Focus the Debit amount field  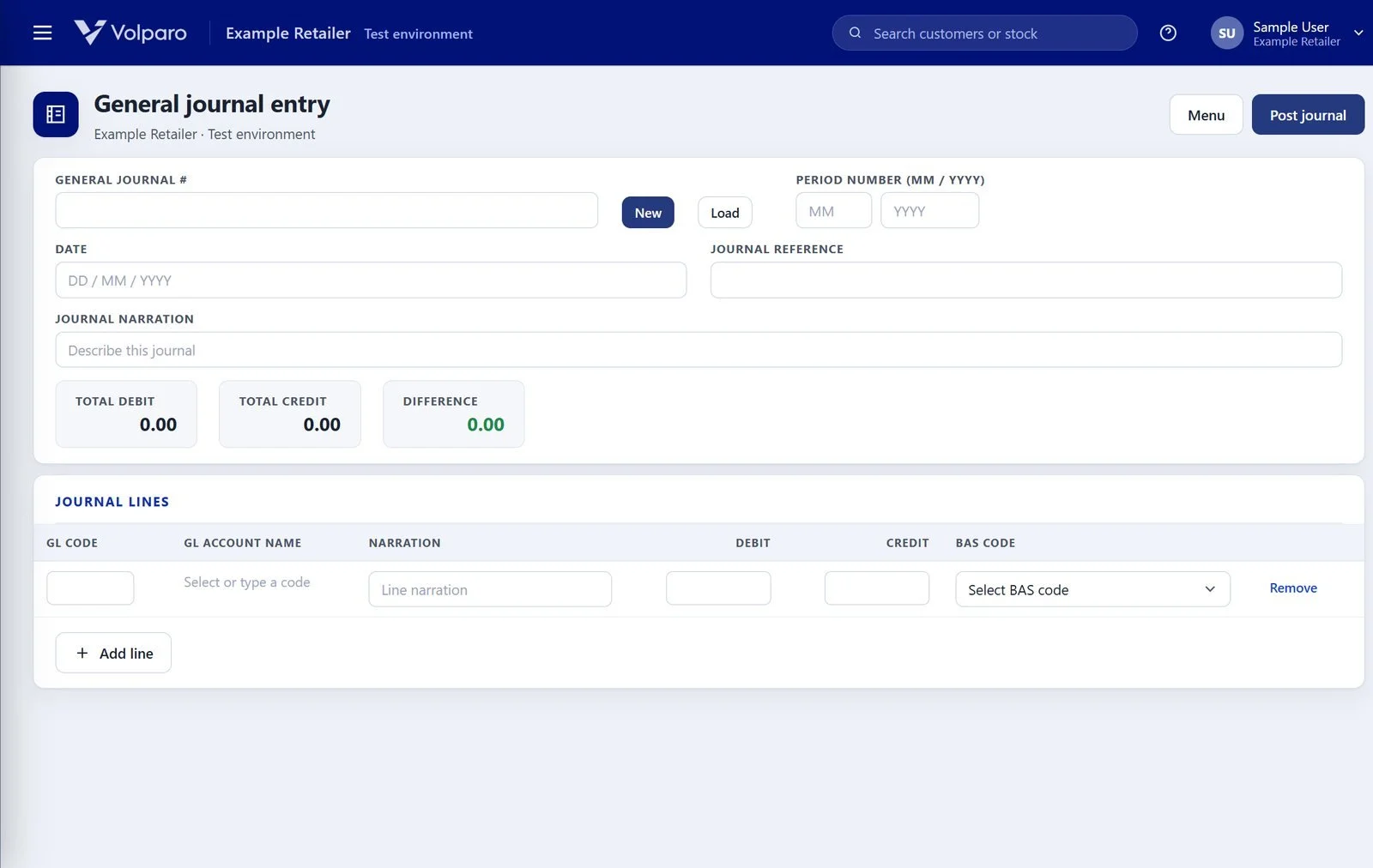718,588
